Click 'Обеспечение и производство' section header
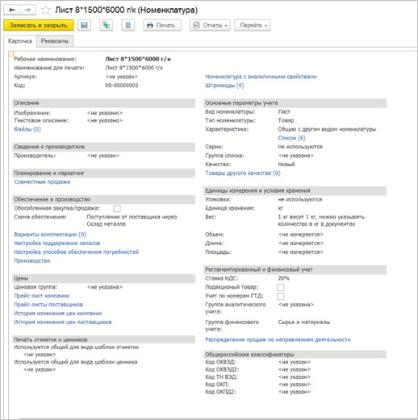 point(104,199)
